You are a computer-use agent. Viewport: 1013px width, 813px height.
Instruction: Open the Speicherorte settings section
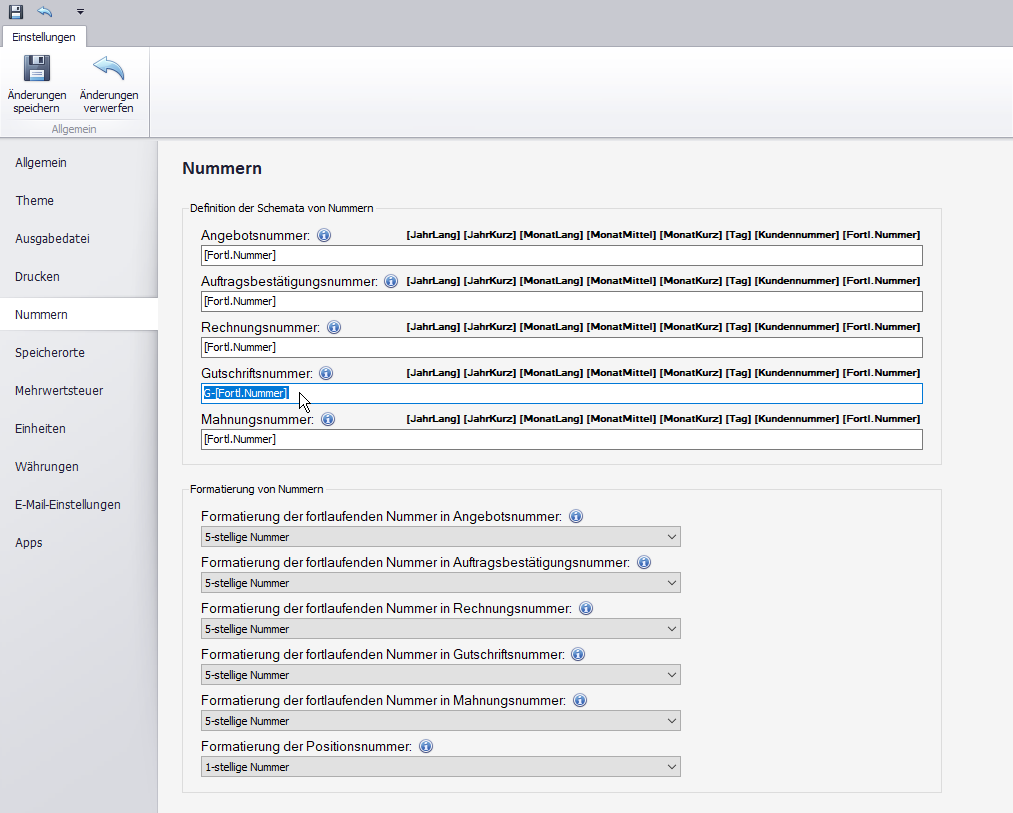pos(50,353)
